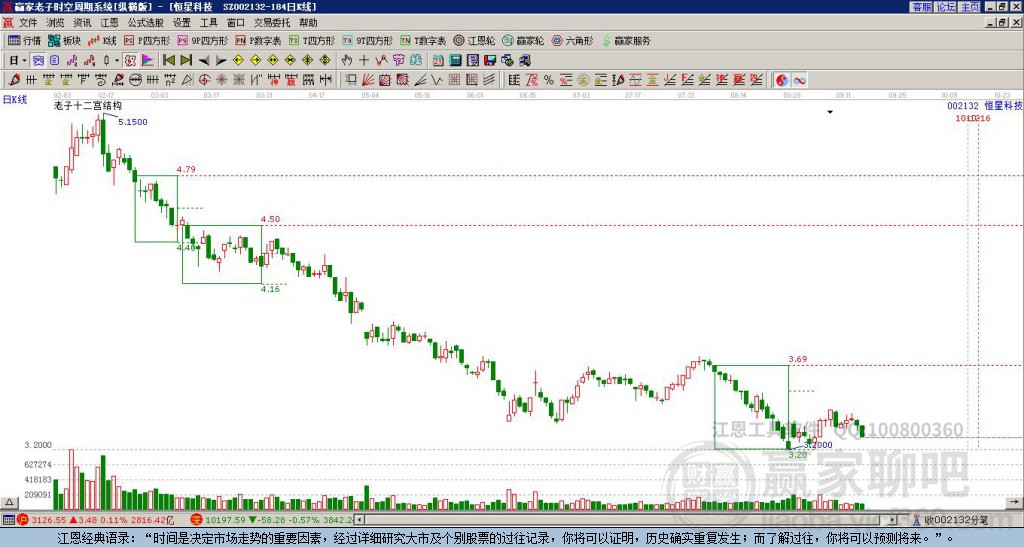Click the percent sign tool

549,80
